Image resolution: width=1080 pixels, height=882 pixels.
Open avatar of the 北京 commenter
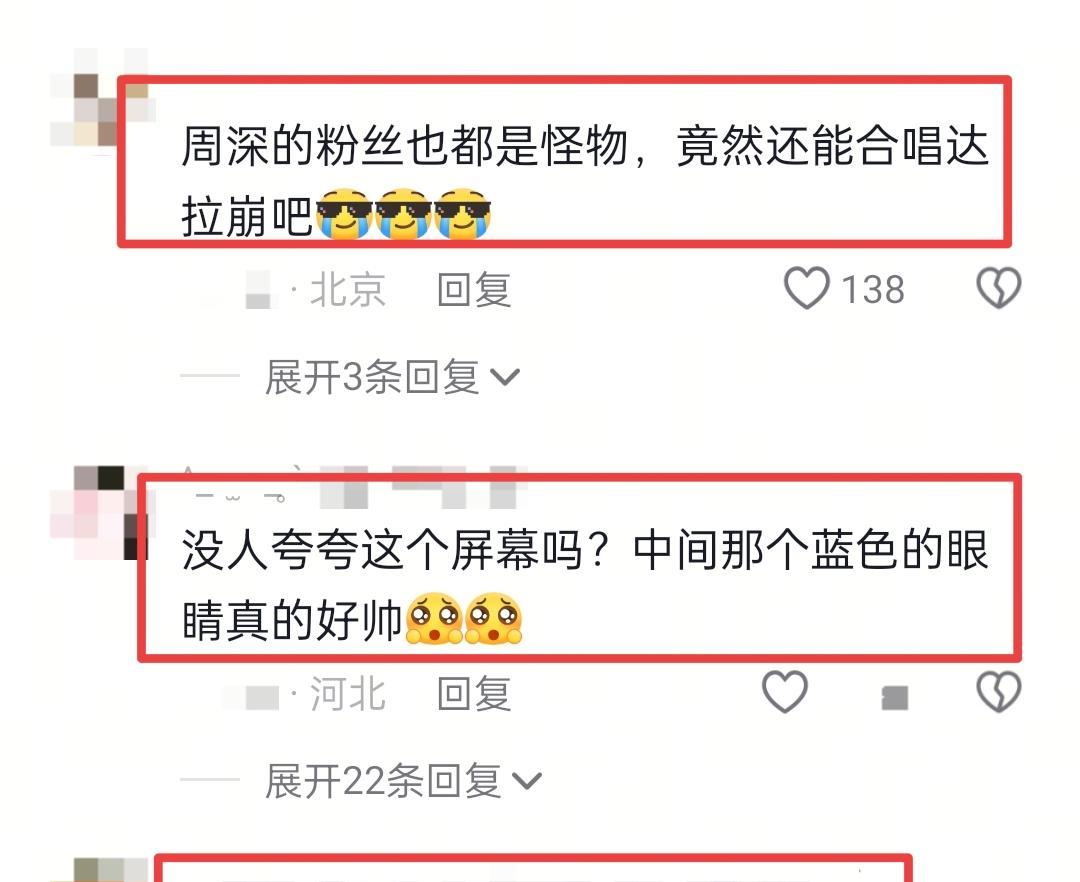[100, 100]
